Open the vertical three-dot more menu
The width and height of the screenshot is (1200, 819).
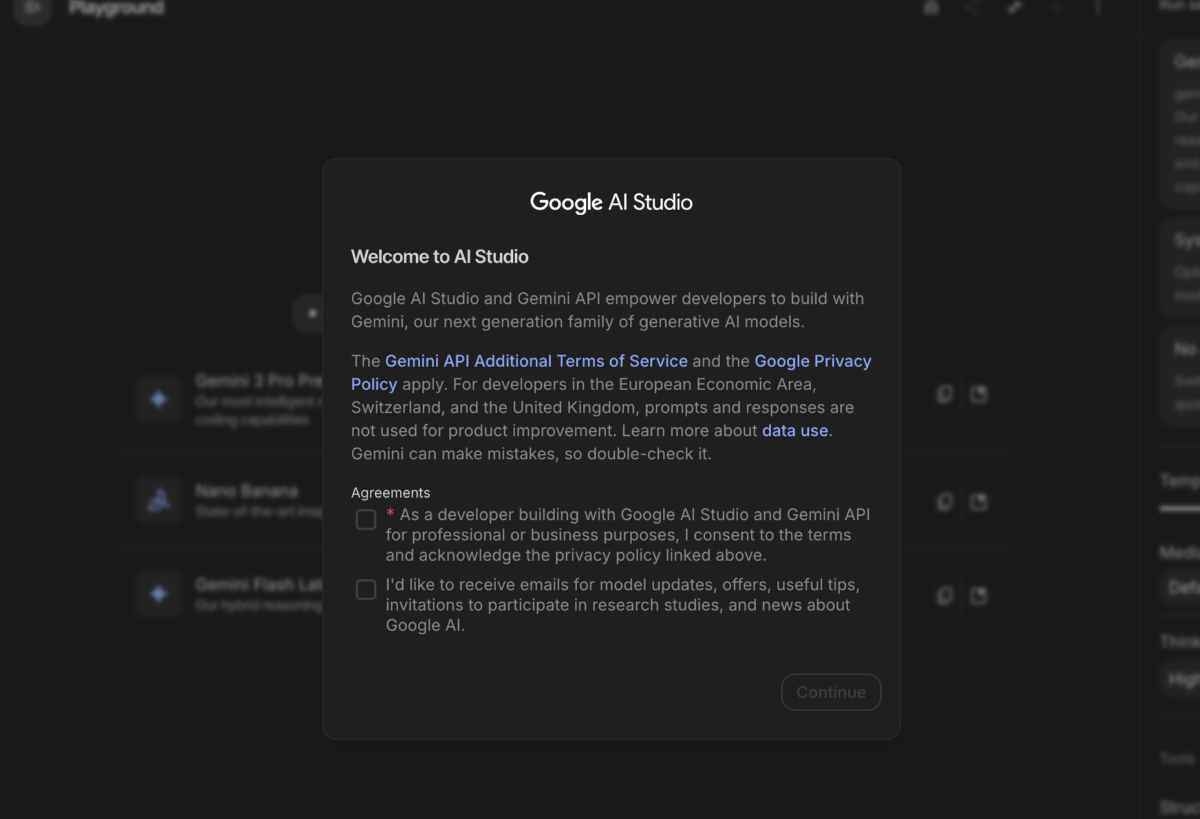coord(1097,8)
